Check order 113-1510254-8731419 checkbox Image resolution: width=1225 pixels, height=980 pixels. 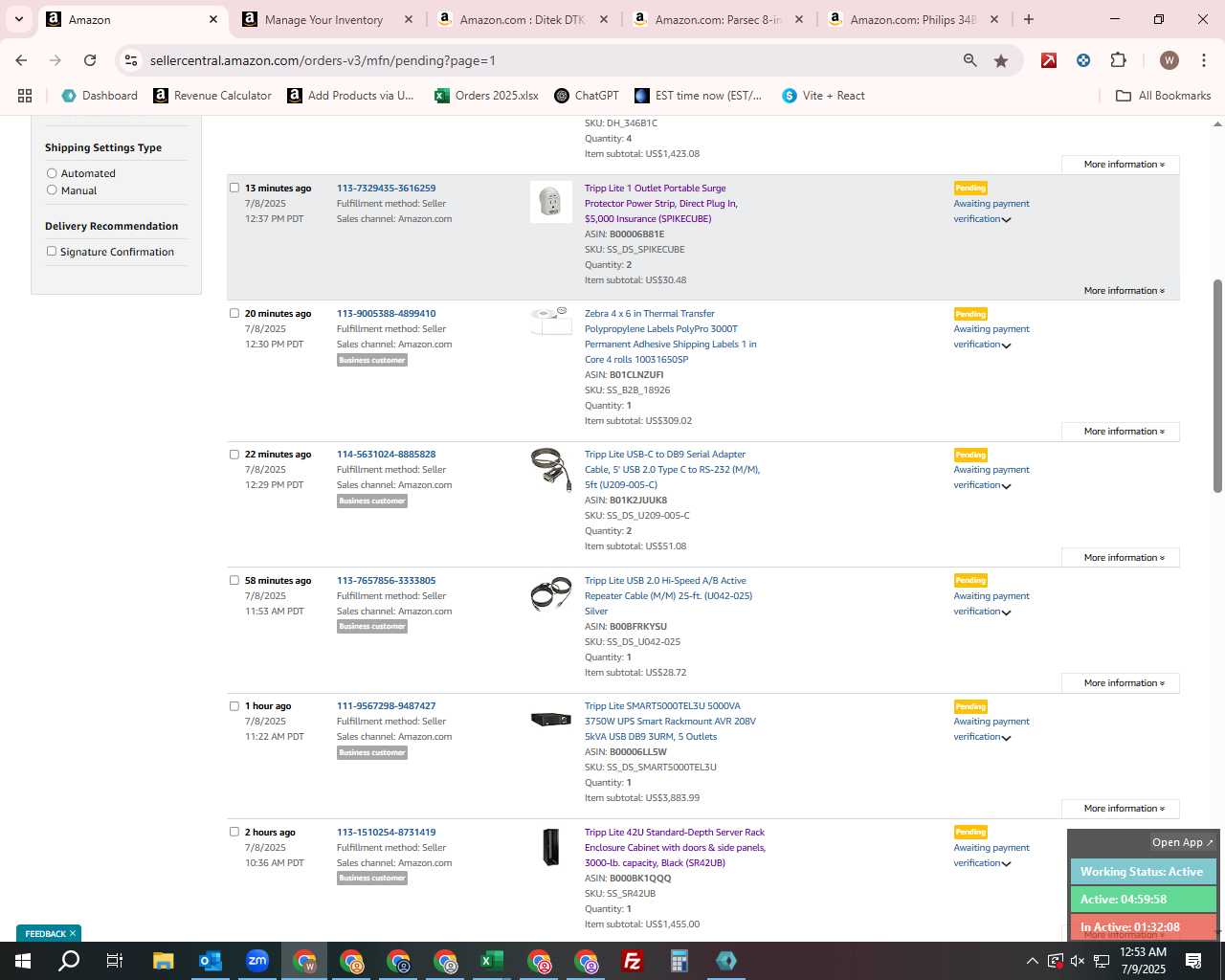[x=234, y=832]
